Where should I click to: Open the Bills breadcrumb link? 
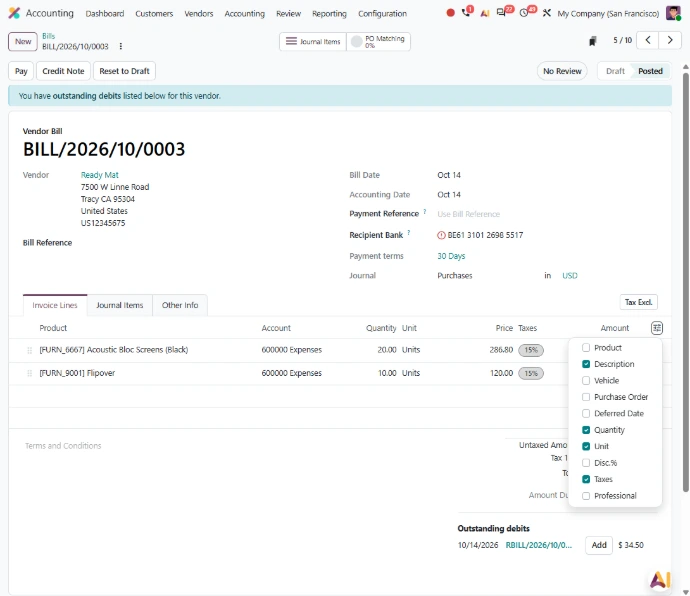(x=48, y=36)
